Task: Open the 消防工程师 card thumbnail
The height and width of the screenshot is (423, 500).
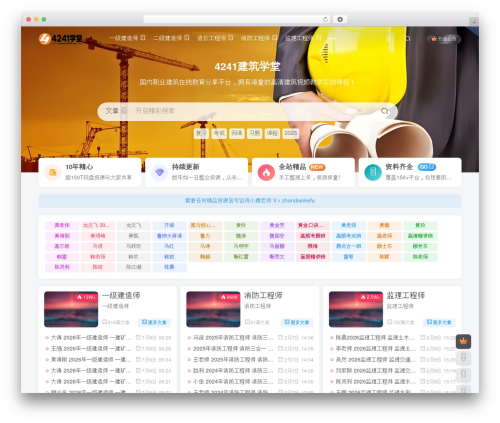Action: tap(213, 309)
